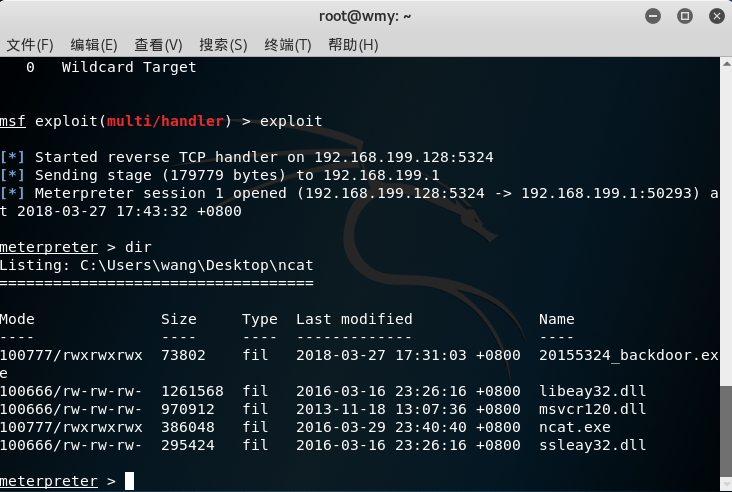Click the Size column header

(x=179, y=319)
